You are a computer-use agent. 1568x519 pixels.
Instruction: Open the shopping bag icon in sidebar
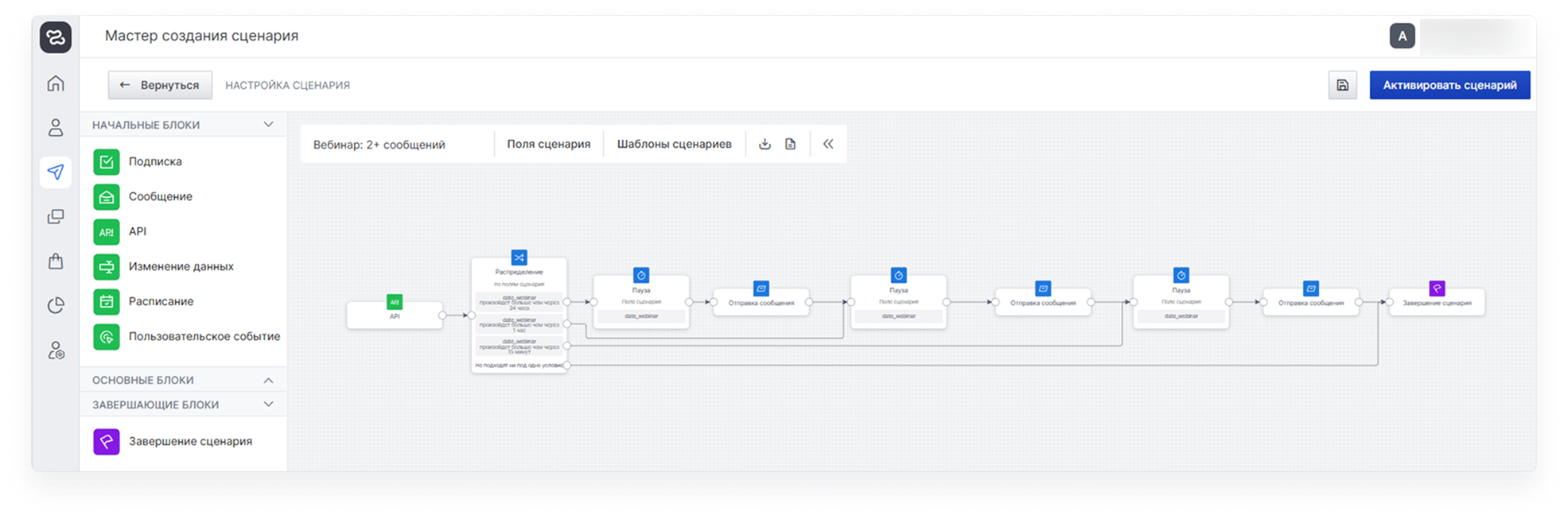56,261
